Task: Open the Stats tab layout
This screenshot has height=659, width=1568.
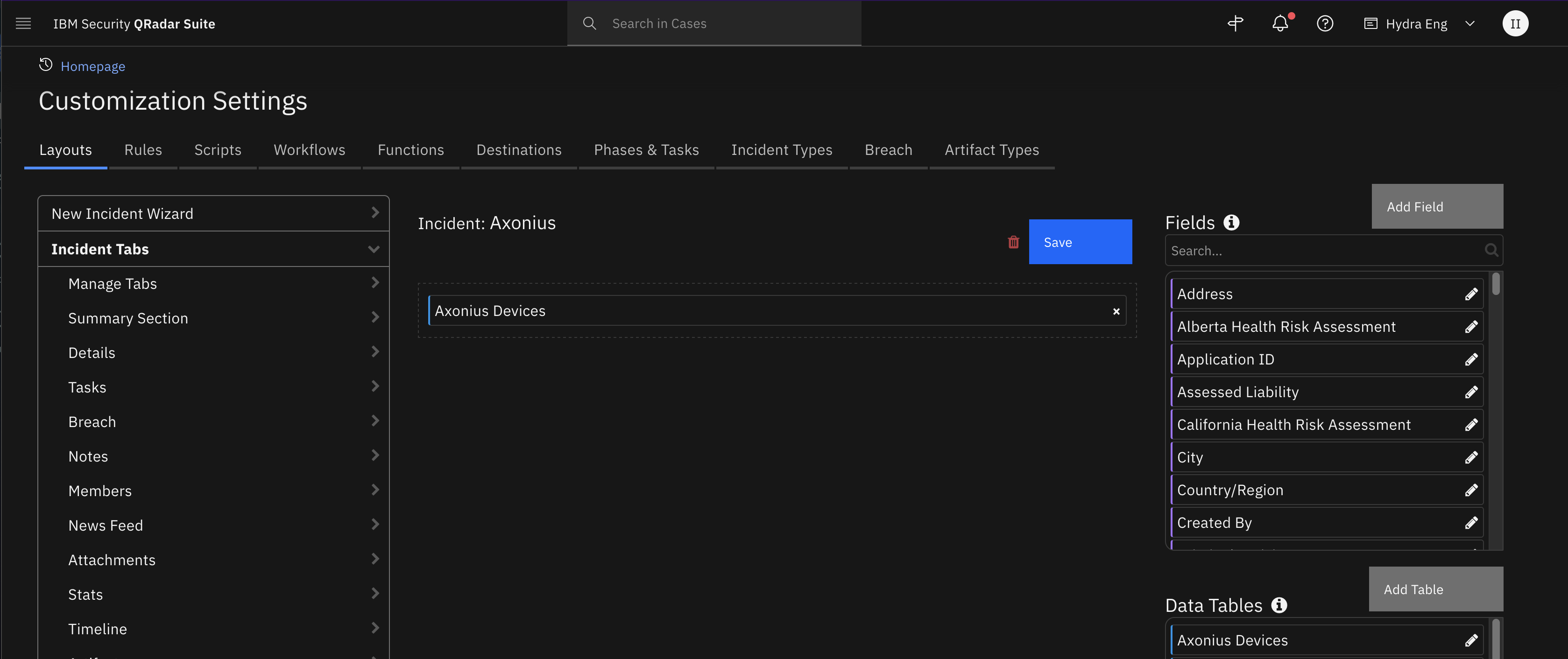Action: pyautogui.click(x=214, y=595)
